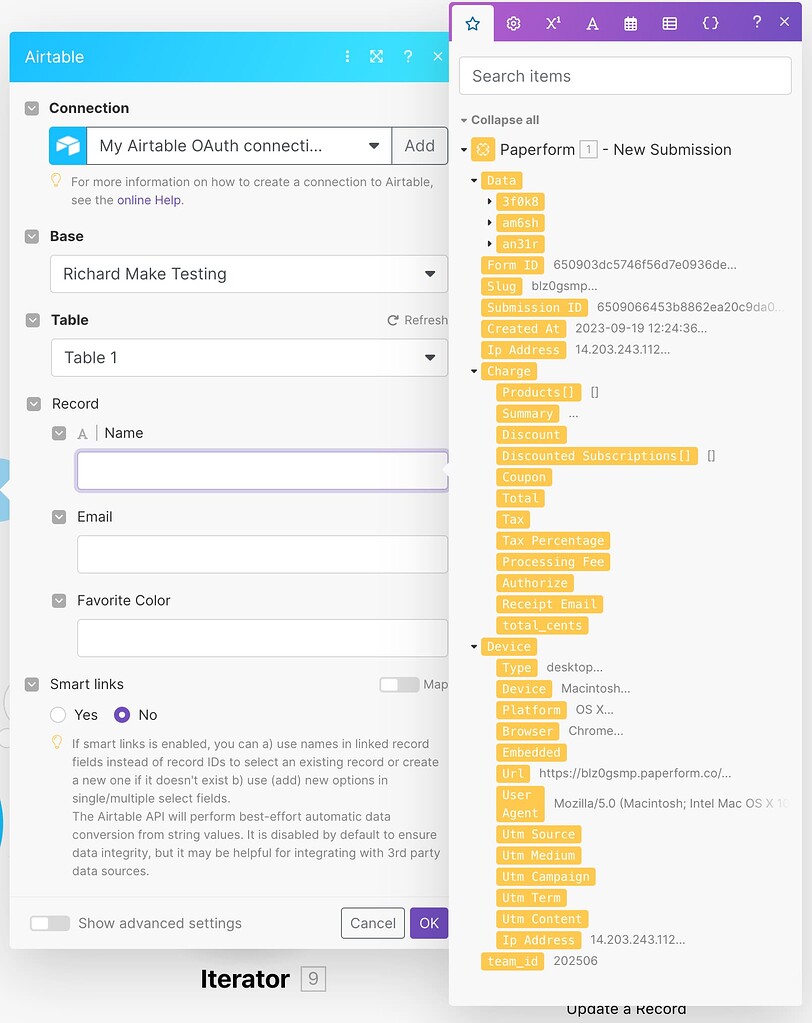The width and height of the screenshot is (812, 1023).
Task: Select Yes for Smart links
Action: pyautogui.click(x=58, y=714)
